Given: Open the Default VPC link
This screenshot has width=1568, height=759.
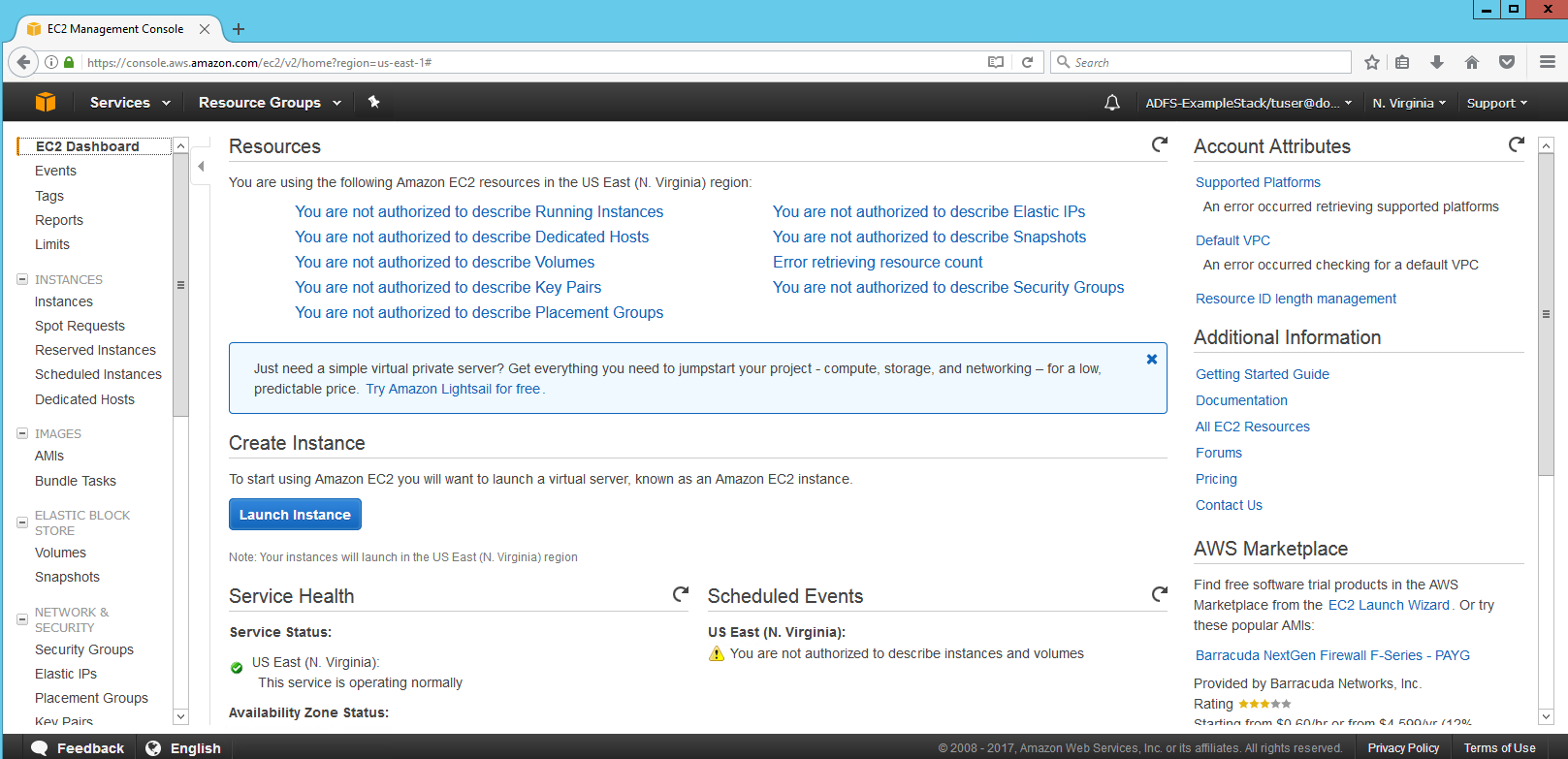Looking at the screenshot, I should tap(1232, 240).
